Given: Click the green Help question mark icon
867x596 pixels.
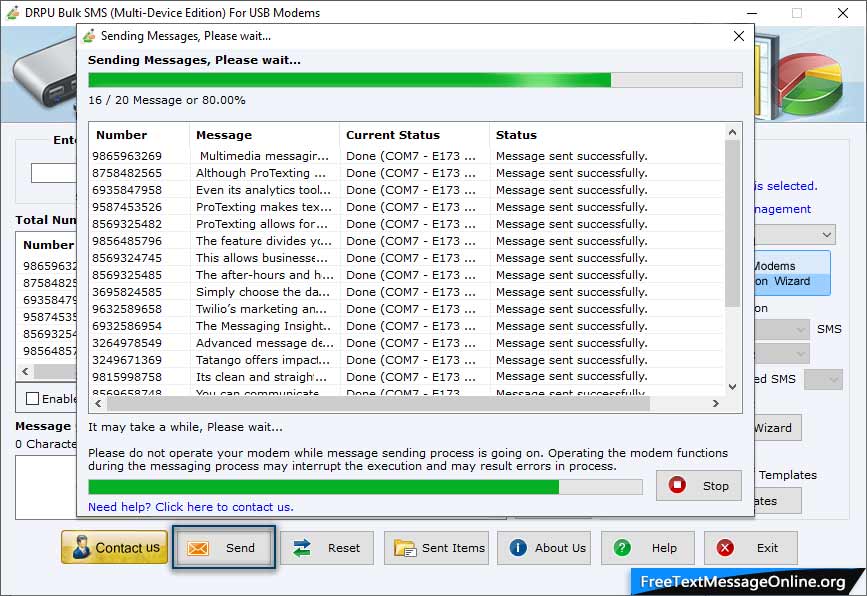Looking at the screenshot, I should point(622,548).
